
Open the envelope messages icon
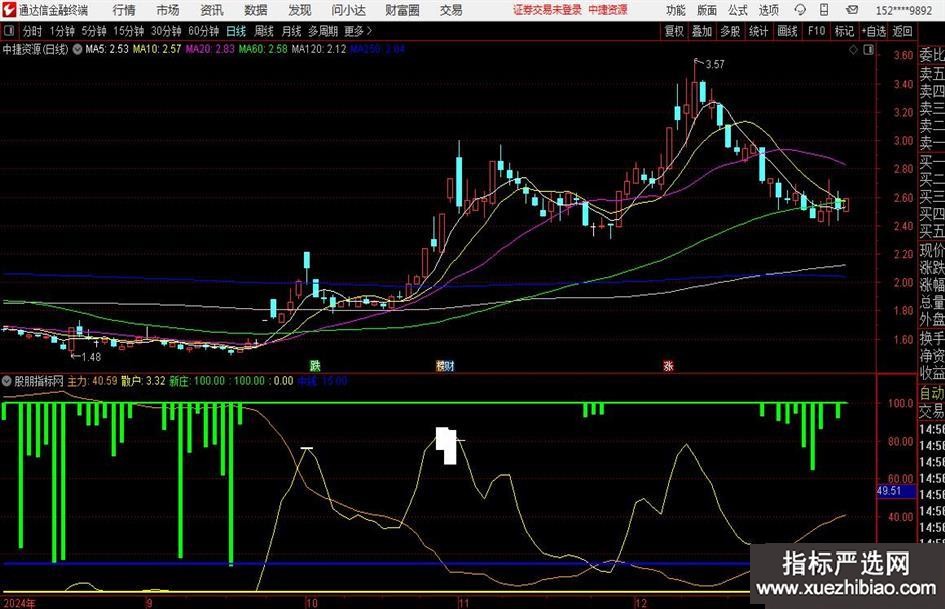852,10
